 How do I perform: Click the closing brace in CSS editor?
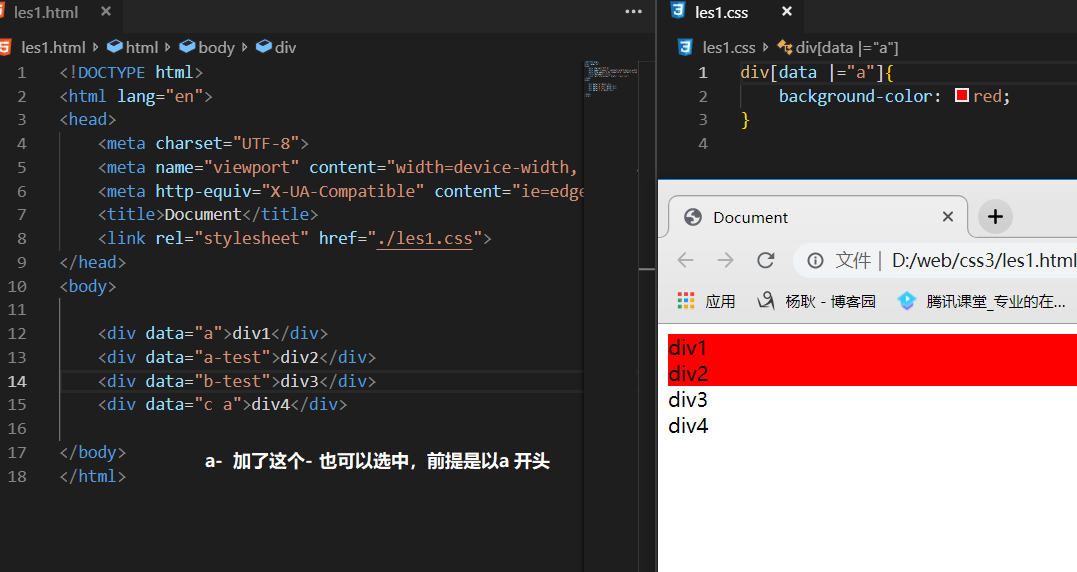pyautogui.click(x=745, y=120)
